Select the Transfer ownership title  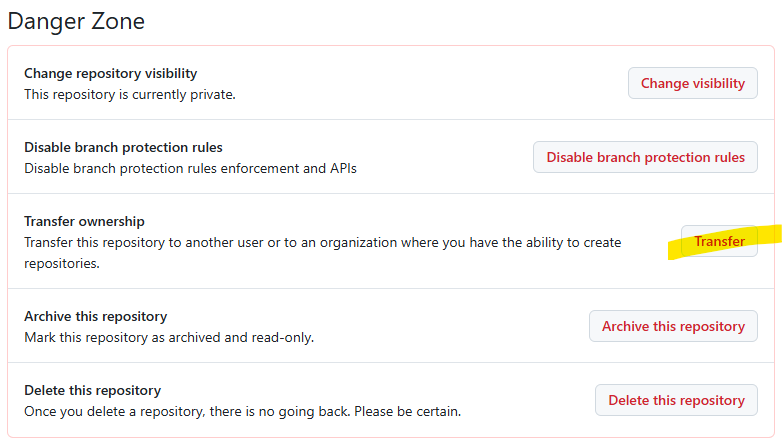tap(84, 221)
